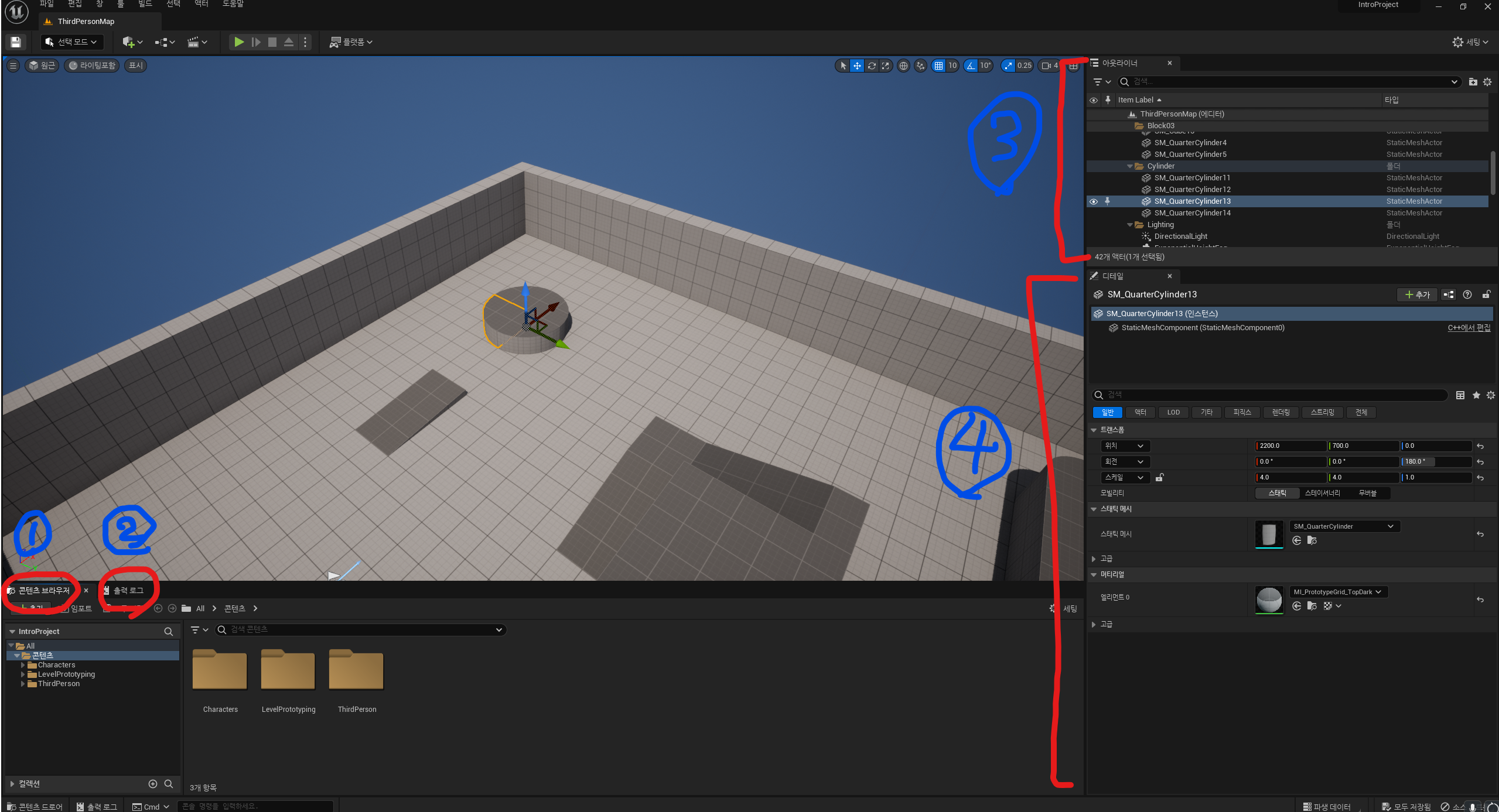The width and height of the screenshot is (1499, 812).
Task: Toggle grid snapping in the viewport
Action: coord(938,66)
